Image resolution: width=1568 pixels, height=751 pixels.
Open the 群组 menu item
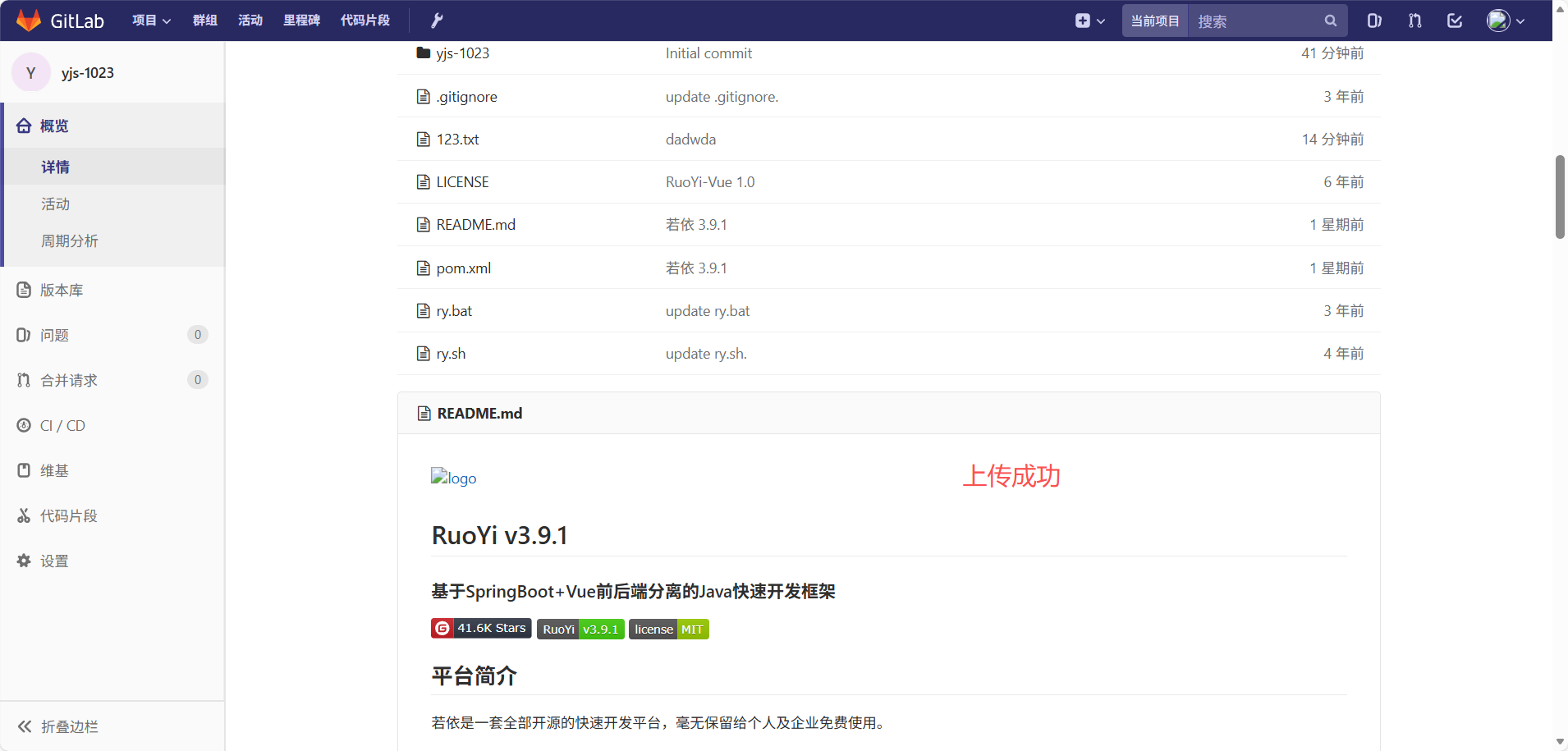[x=205, y=21]
